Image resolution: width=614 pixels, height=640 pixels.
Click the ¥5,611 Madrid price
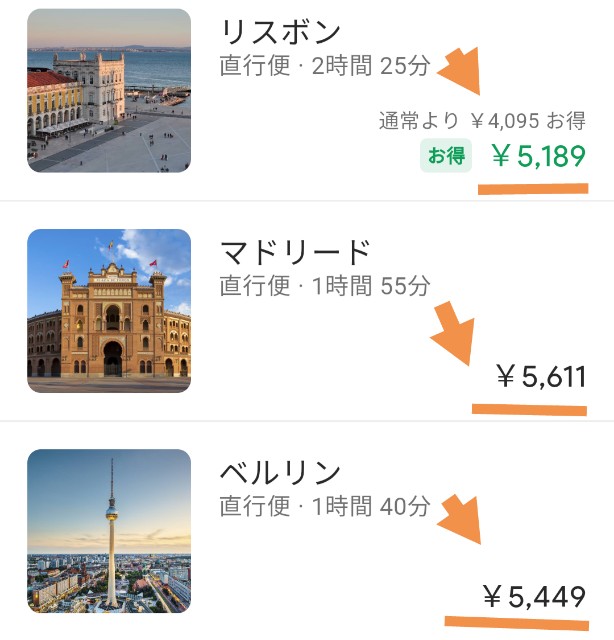point(540,377)
